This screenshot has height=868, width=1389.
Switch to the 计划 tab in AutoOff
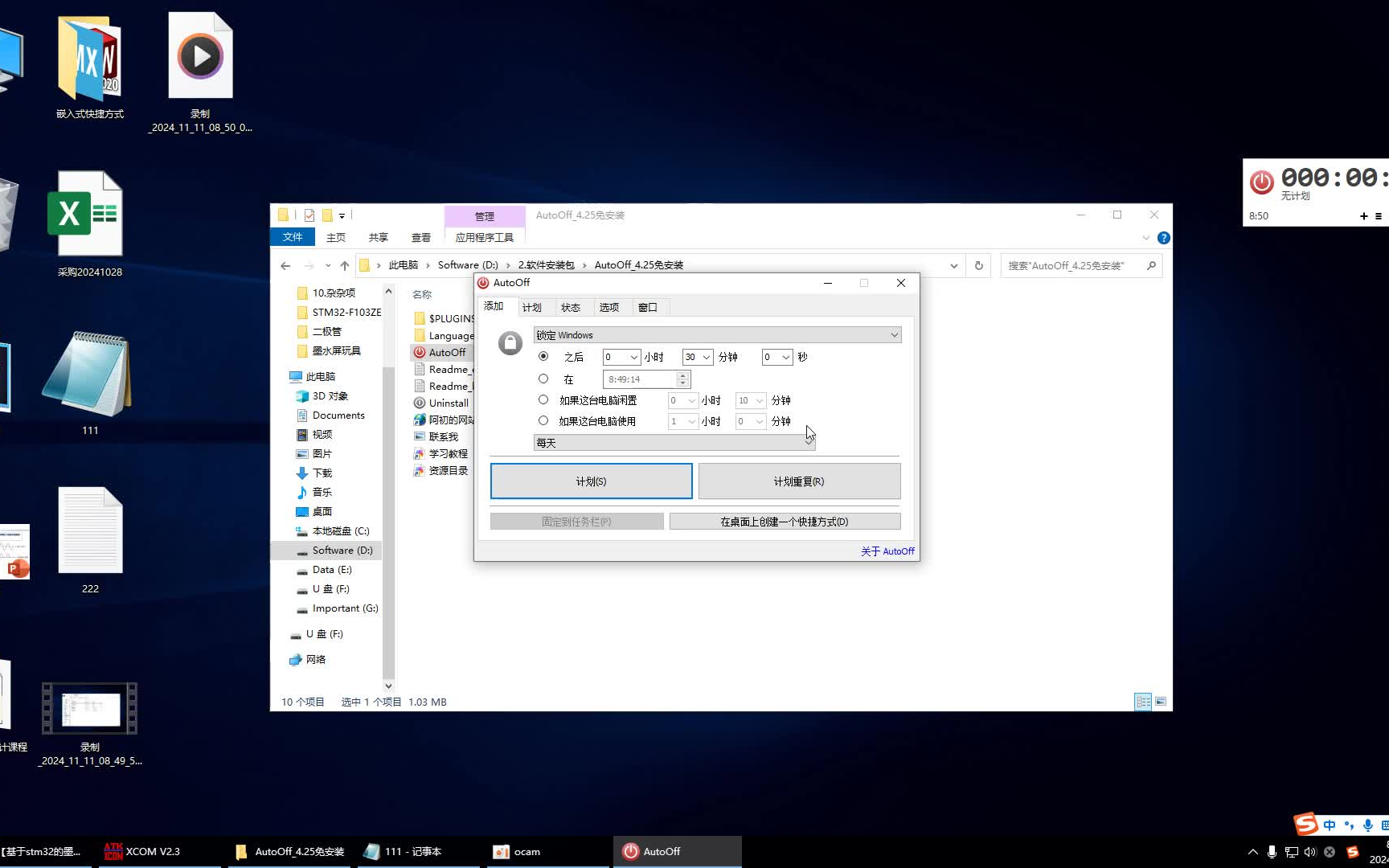point(532,308)
